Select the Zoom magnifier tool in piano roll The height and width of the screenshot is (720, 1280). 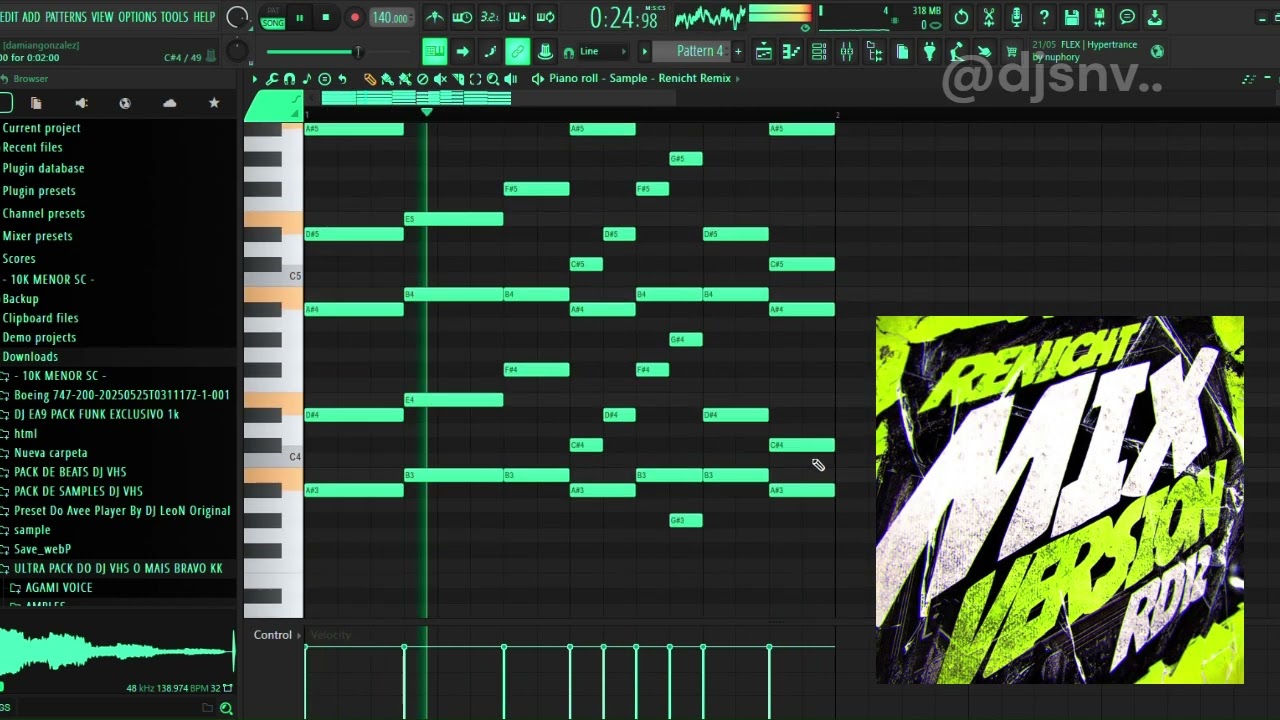493,79
